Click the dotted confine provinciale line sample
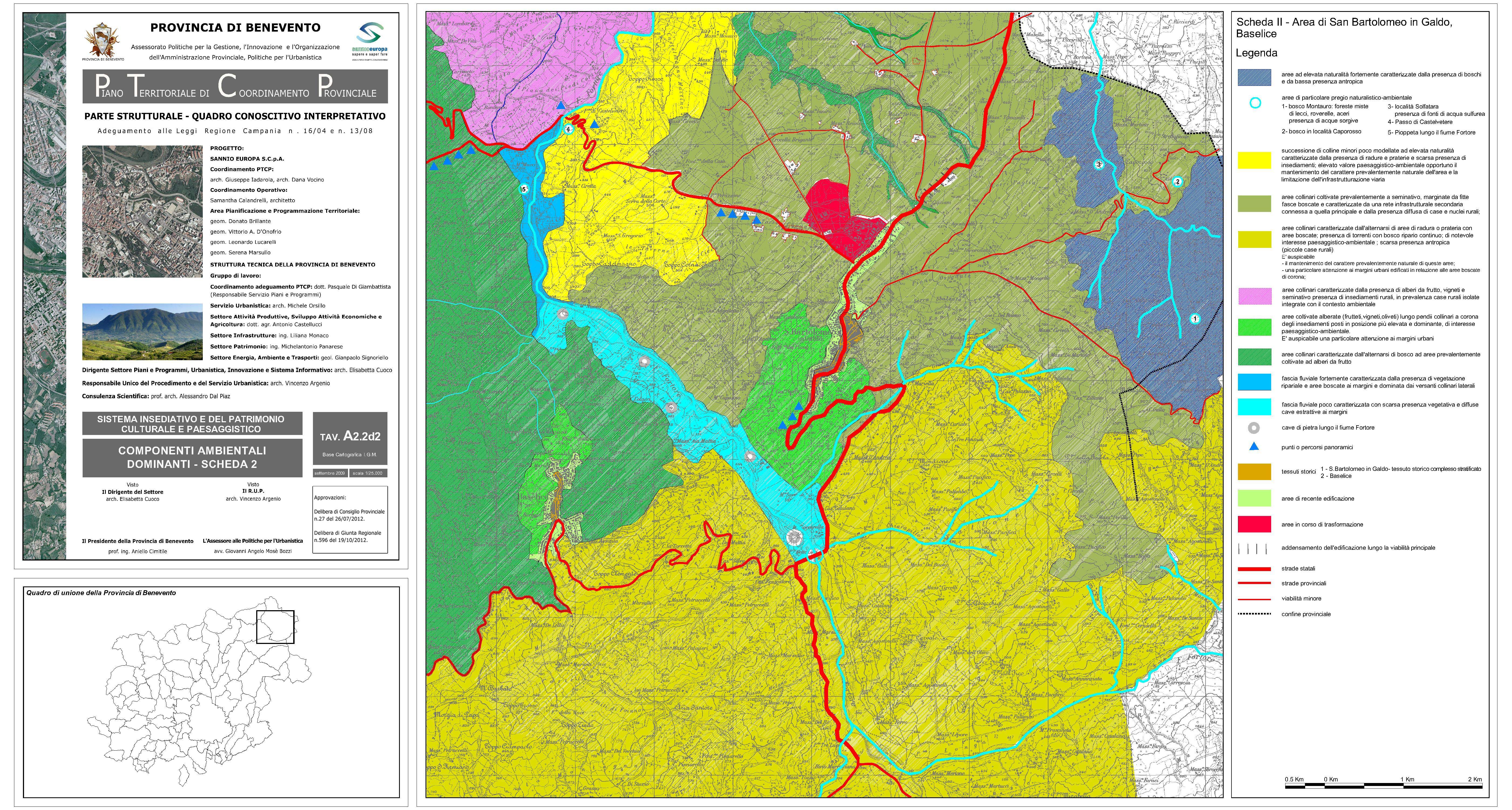 coord(1255,615)
